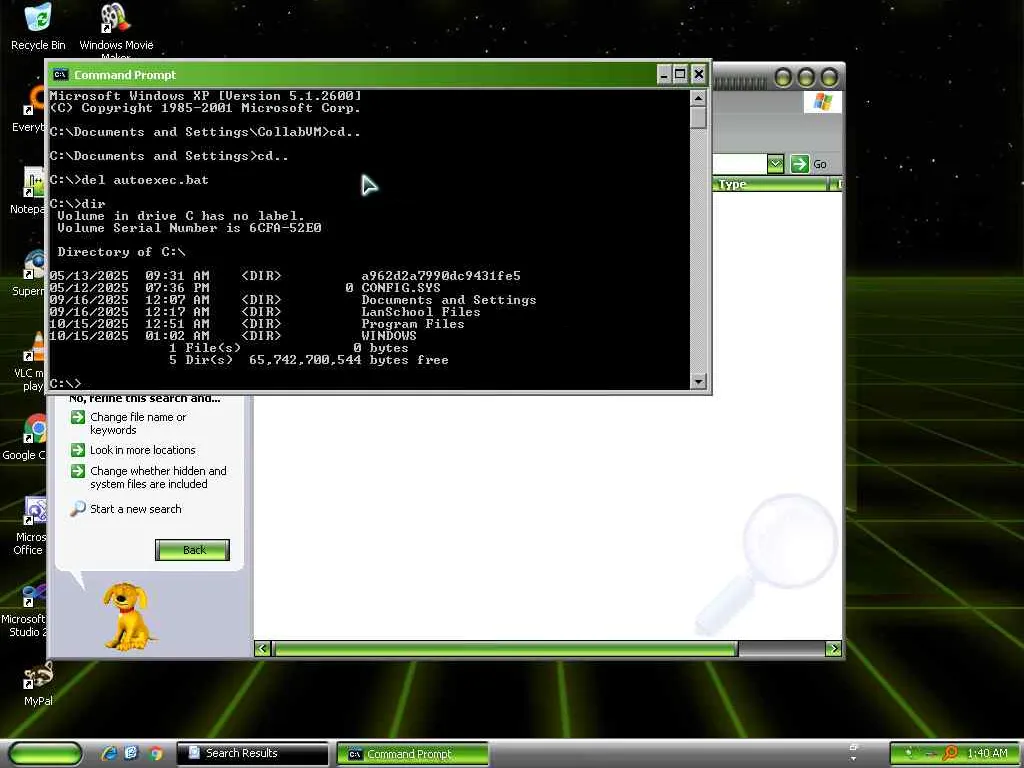1024x768 pixels.
Task: Click the green arrow beside Look in more locations
Action: (78, 450)
